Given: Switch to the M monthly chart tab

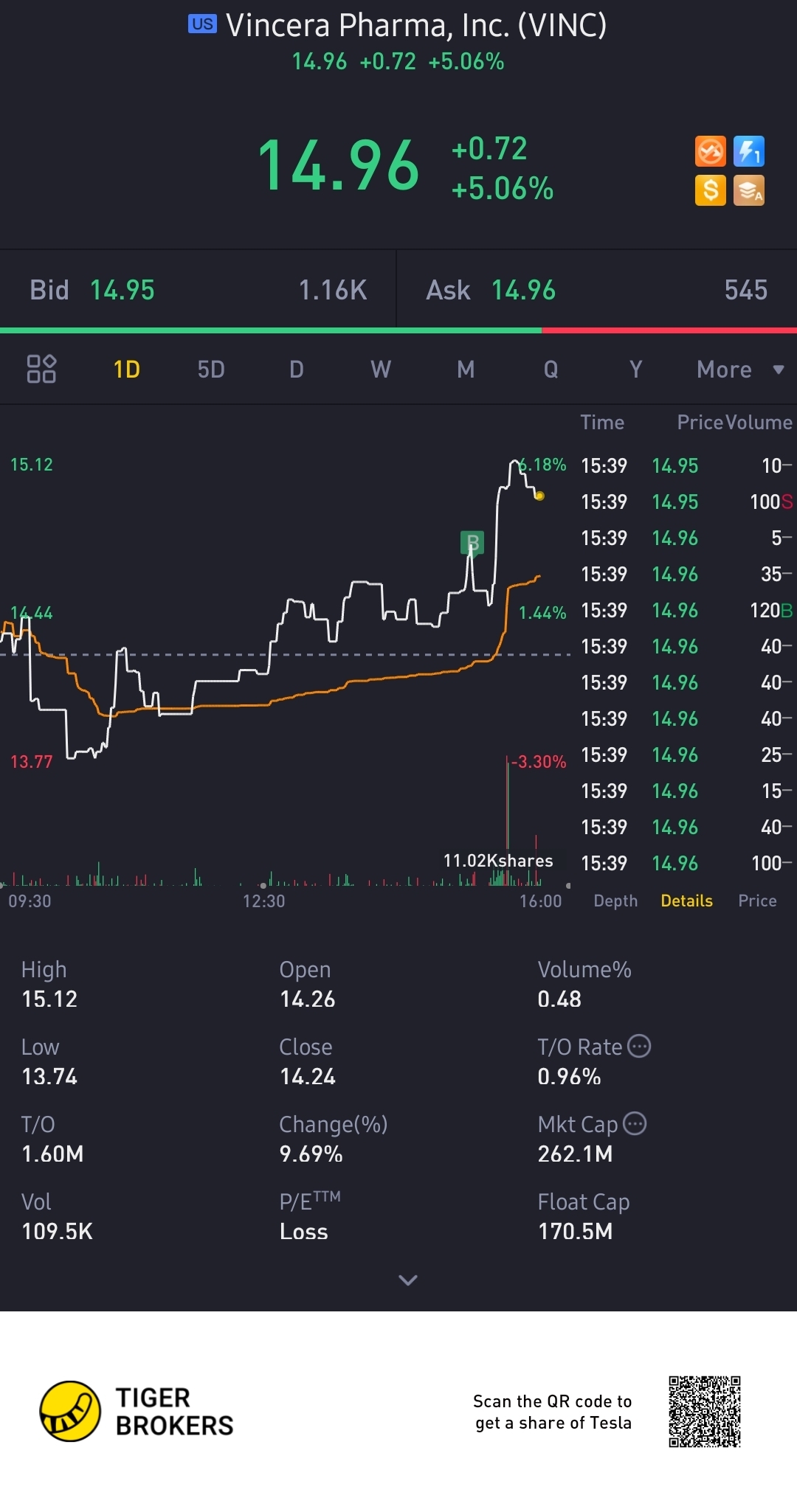Looking at the screenshot, I should point(466,369).
